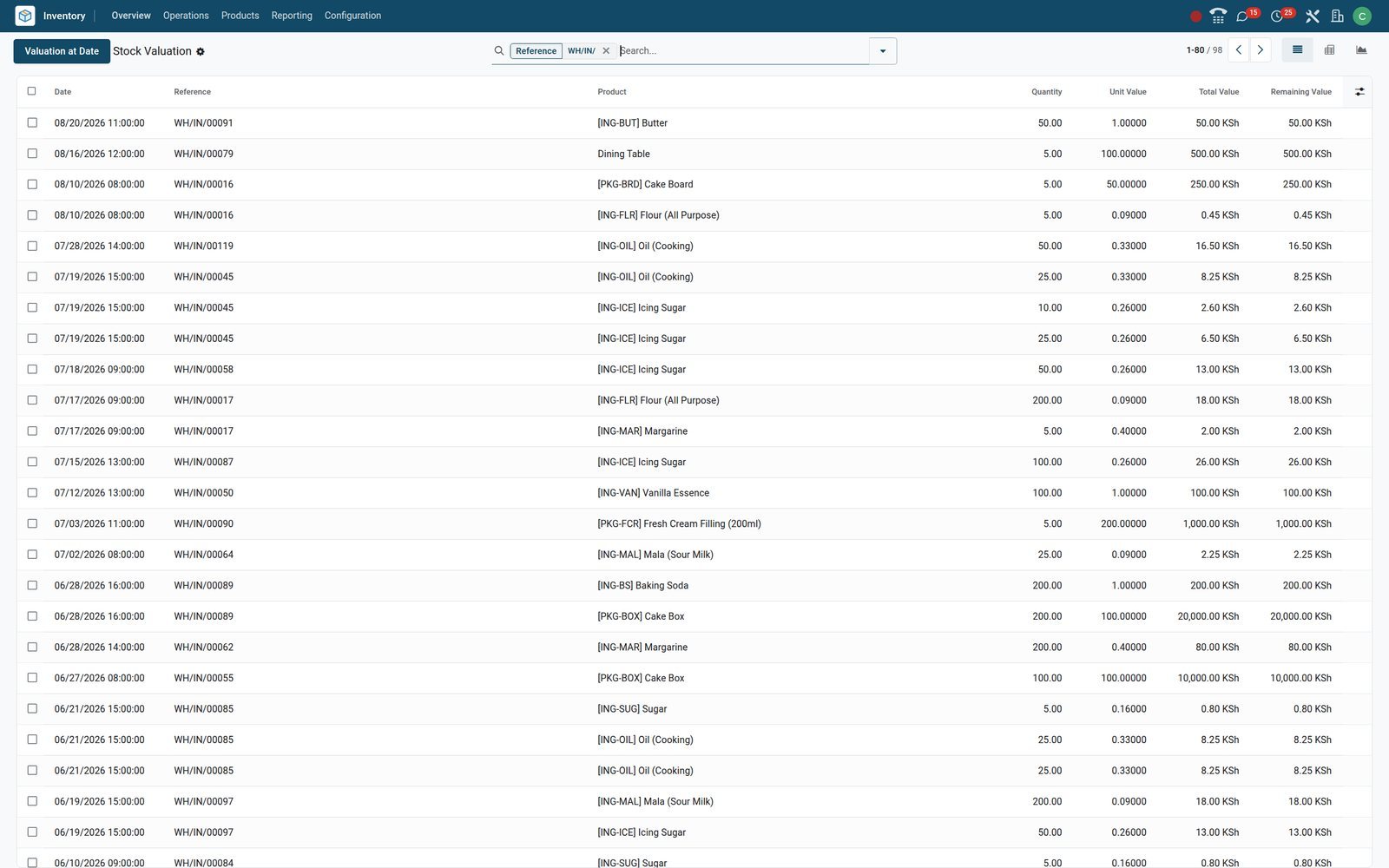Tick the checkbox for the Dining Table row
The height and width of the screenshot is (868, 1389).
[x=32, y=154]
